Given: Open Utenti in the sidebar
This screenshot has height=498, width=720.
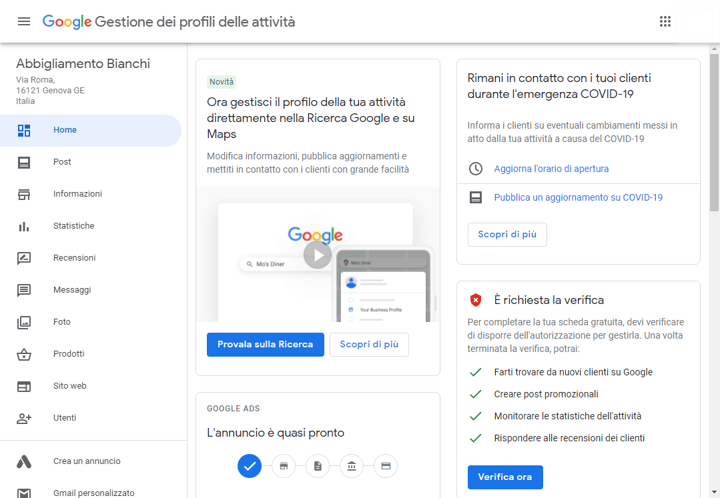Looking at the screenshot, I should [x=90, y=418].
